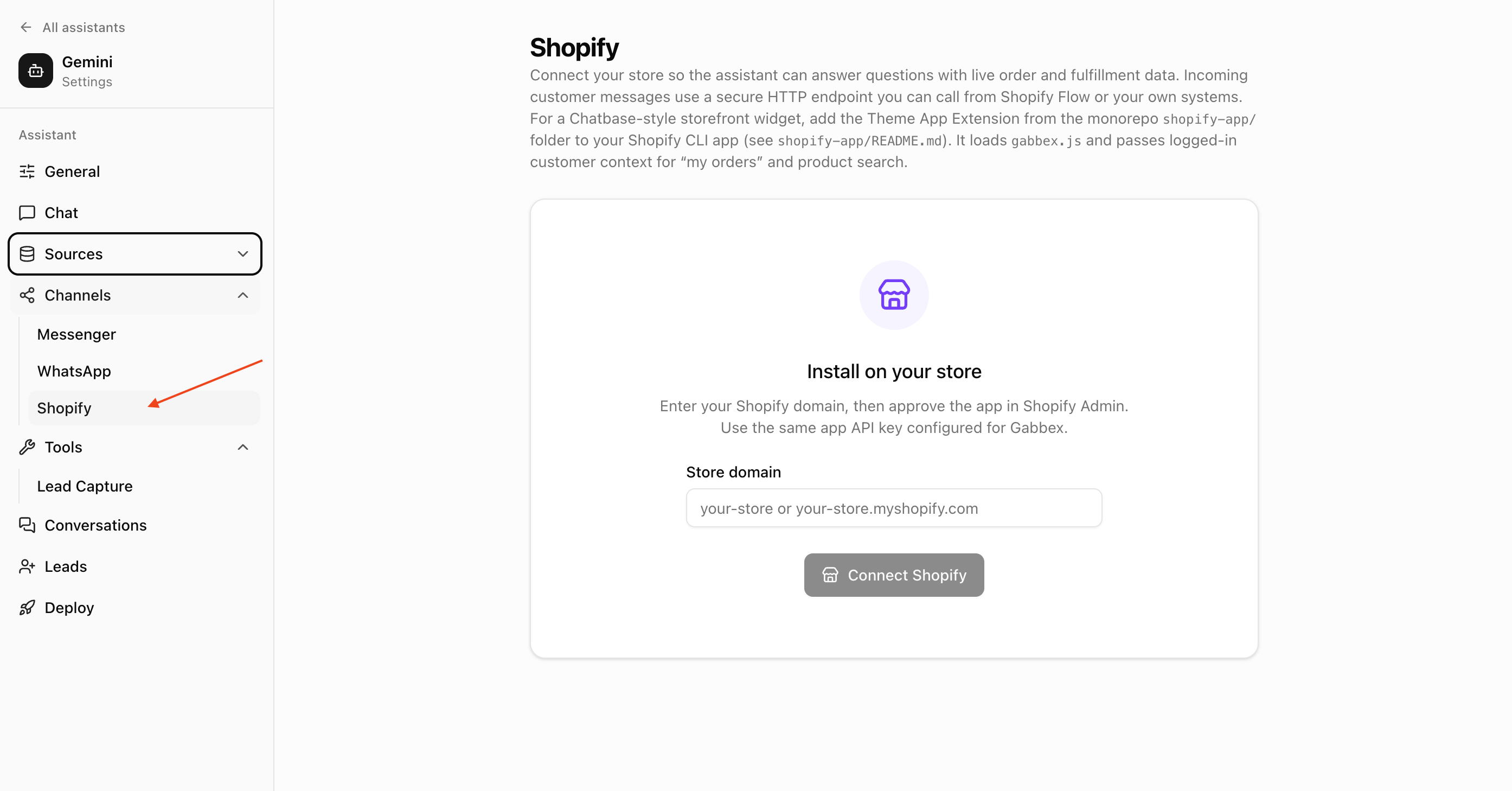Select the Channels share icon

click(27, 295)
